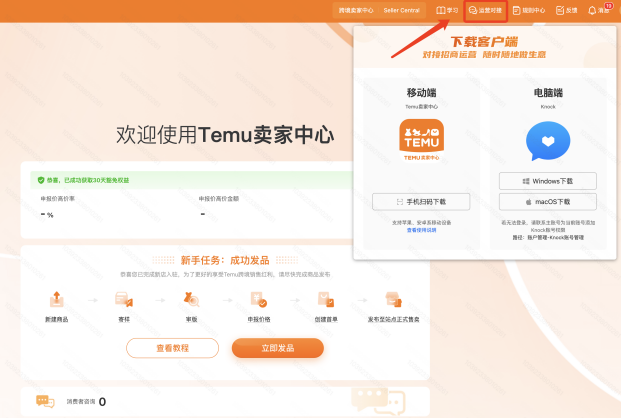Screen dimensions: 622x418
Task: Click the 新手任务:成功发品 heading
Action: click(x=225, y=260)
